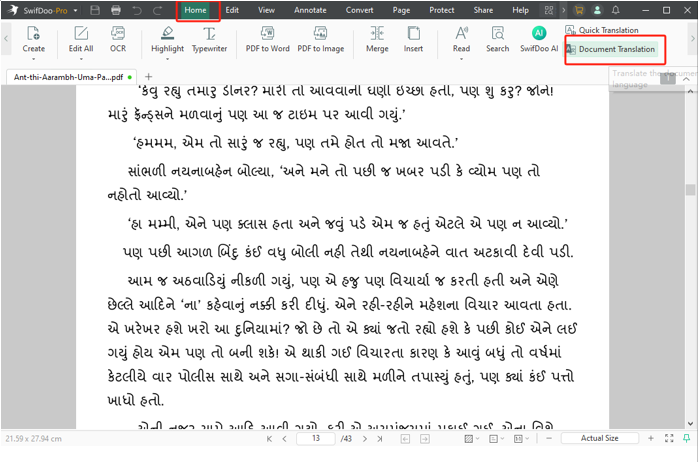The height and width of the screenshot is (462, 698).
Task: Zoom out with minus button
Action: point(549,438)
